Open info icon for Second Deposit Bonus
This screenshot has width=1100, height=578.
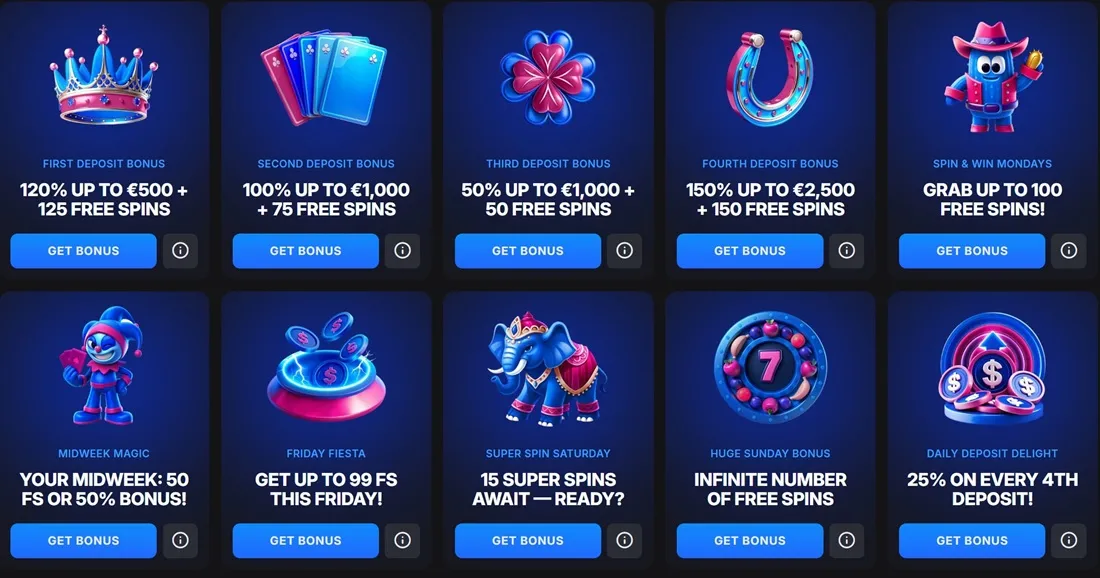402,250
